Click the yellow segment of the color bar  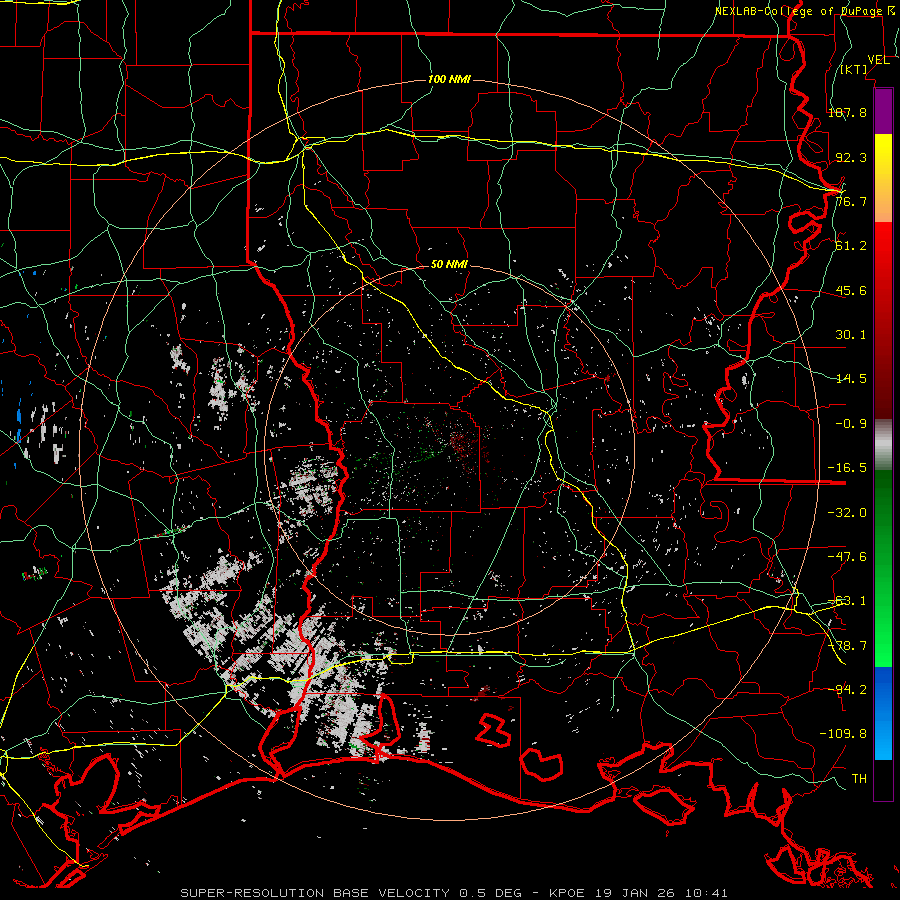click(883, 178)
